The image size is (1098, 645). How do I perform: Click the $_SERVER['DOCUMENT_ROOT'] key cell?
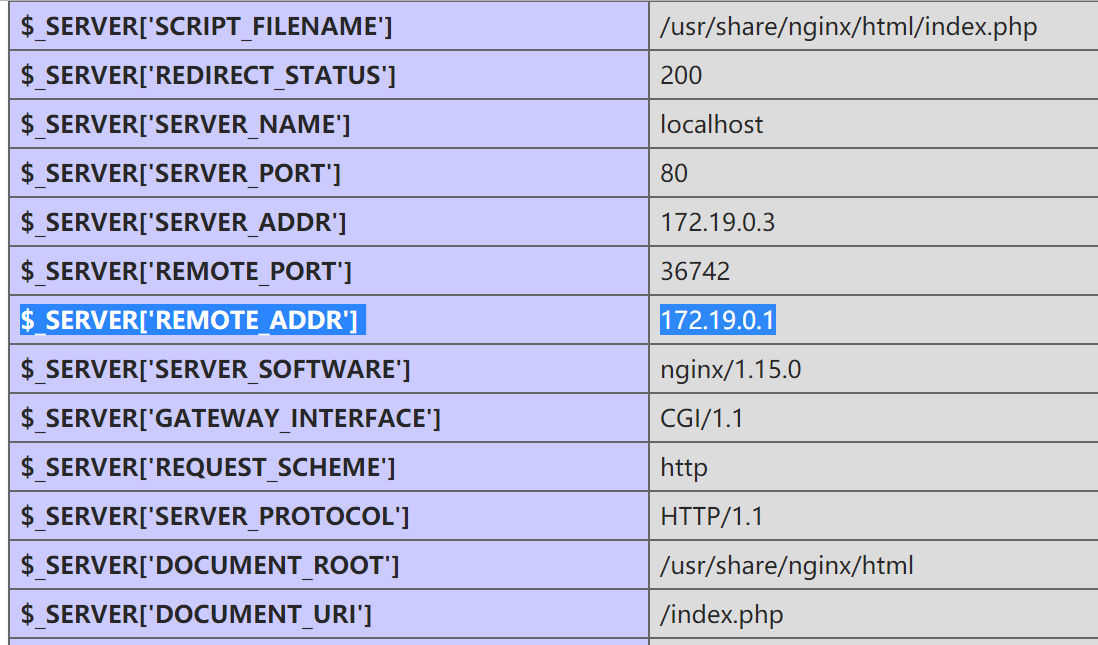(329, 565)
